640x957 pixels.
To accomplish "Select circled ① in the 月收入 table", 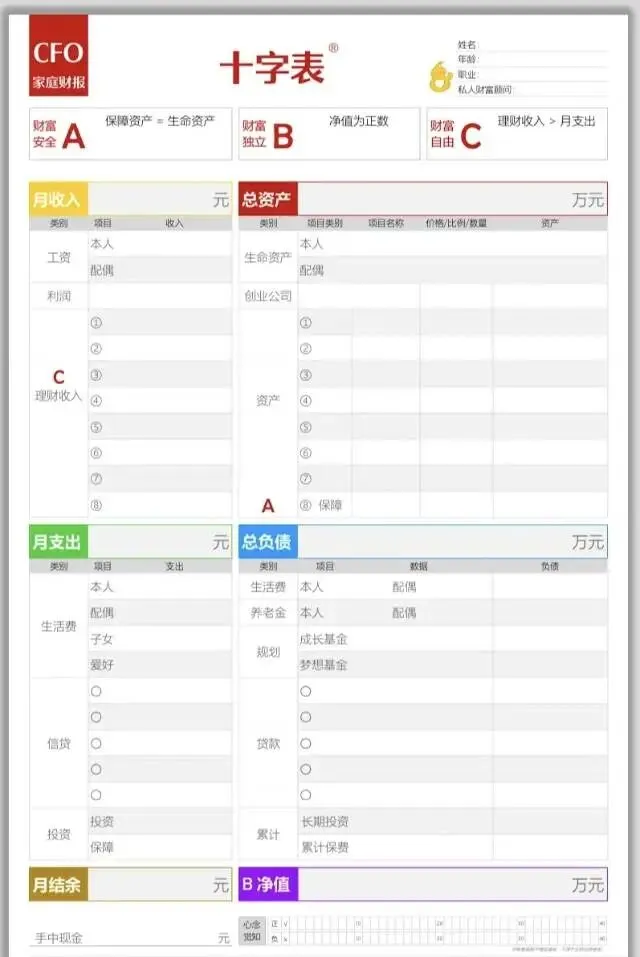I will click(x=96, y=322).
